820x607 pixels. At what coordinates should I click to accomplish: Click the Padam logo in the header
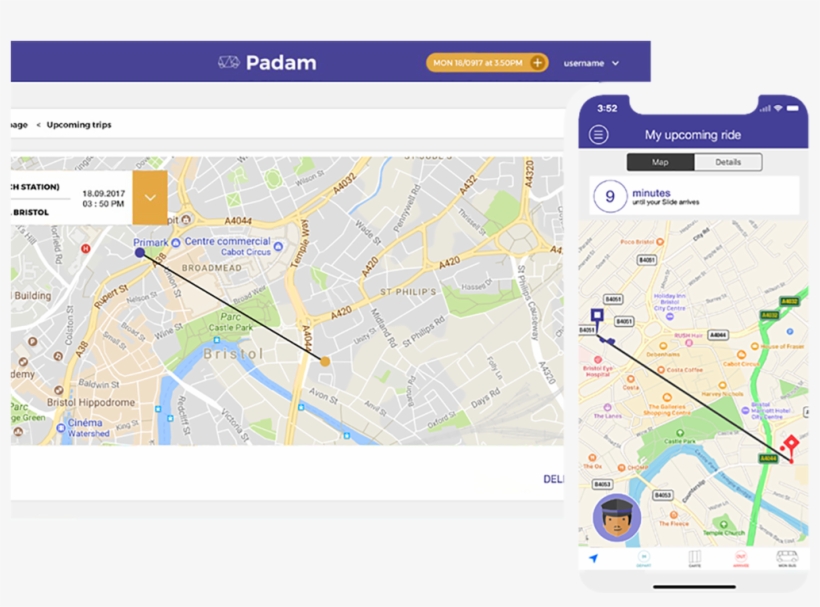click(x=267, y=62)
